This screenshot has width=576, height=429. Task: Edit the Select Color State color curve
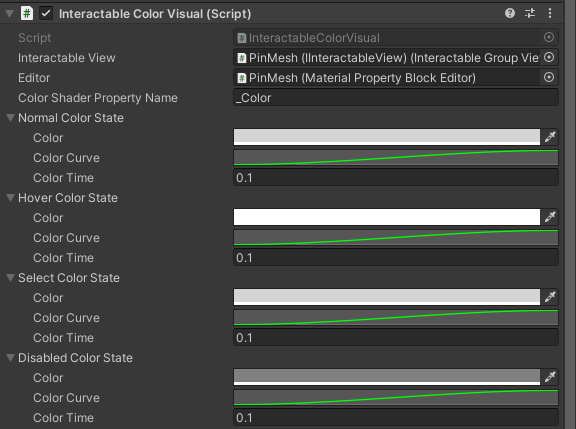pyautogui.click(x=396, y=317)
